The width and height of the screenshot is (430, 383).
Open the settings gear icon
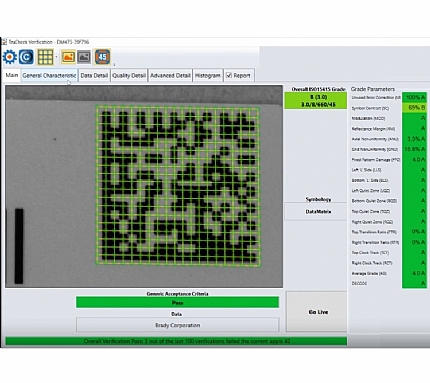(9, 57)
